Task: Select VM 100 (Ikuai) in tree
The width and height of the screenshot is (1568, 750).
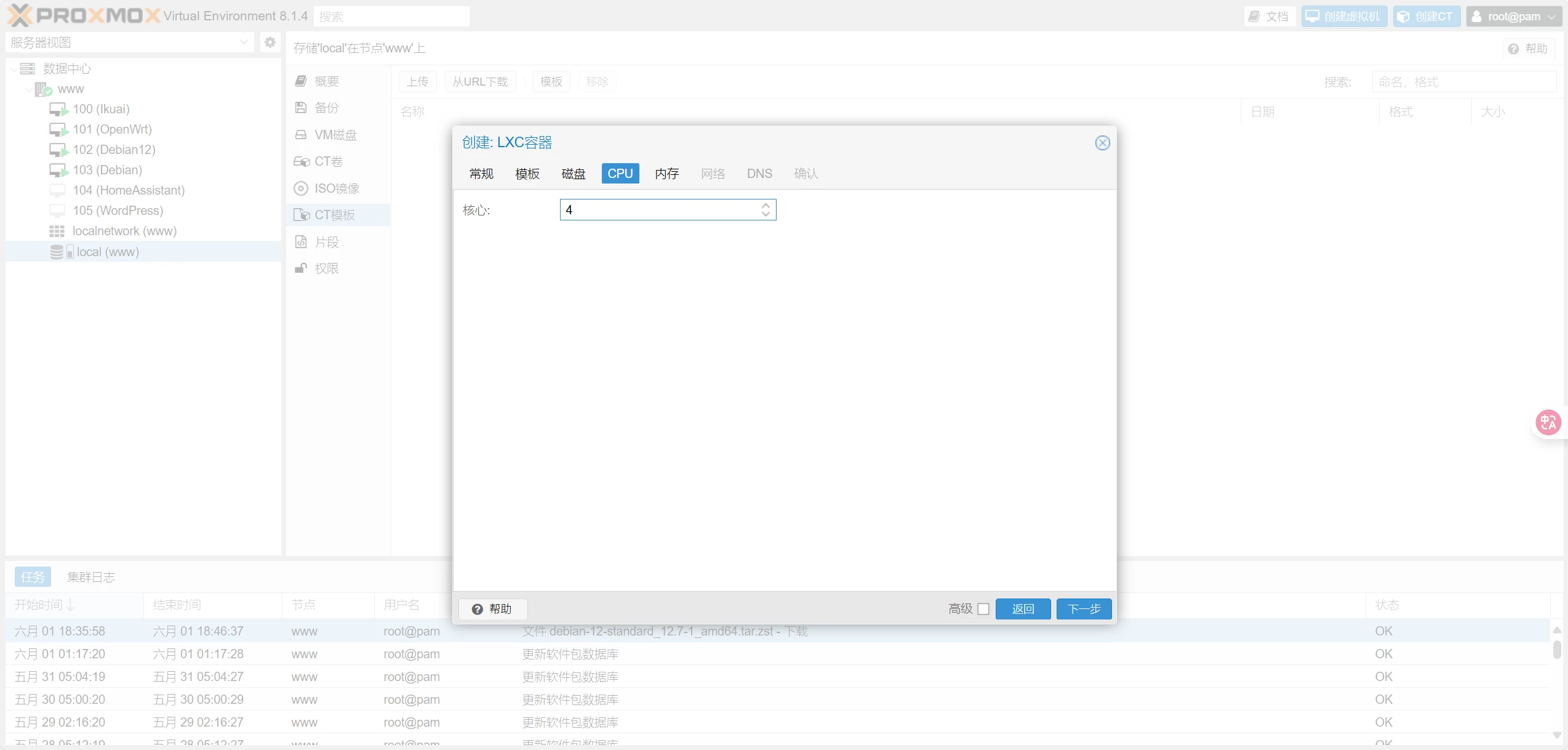Action: [101, 109]
